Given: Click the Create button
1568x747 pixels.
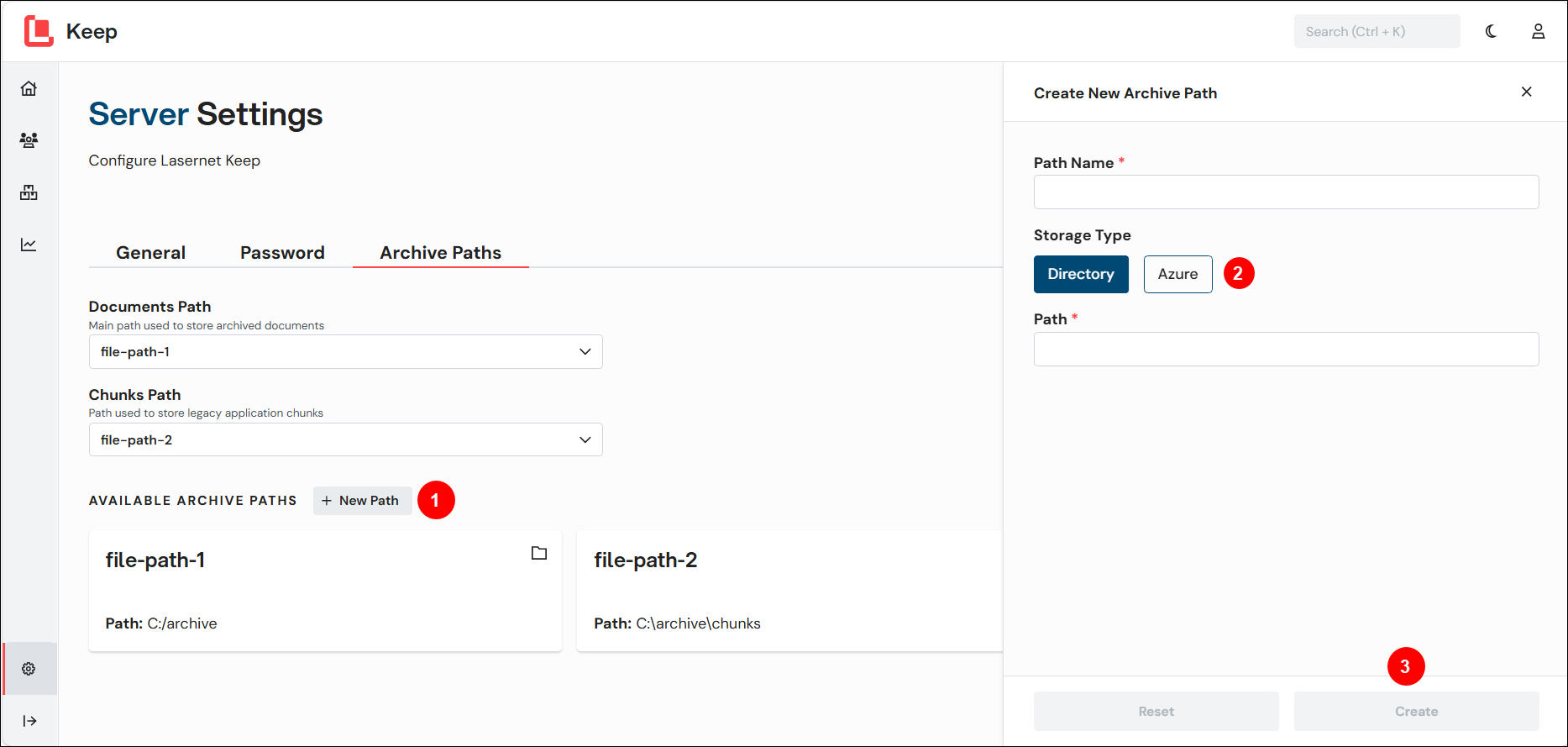Looking at the screenshot, I should pyautogui.click(x=1416, y=711).
